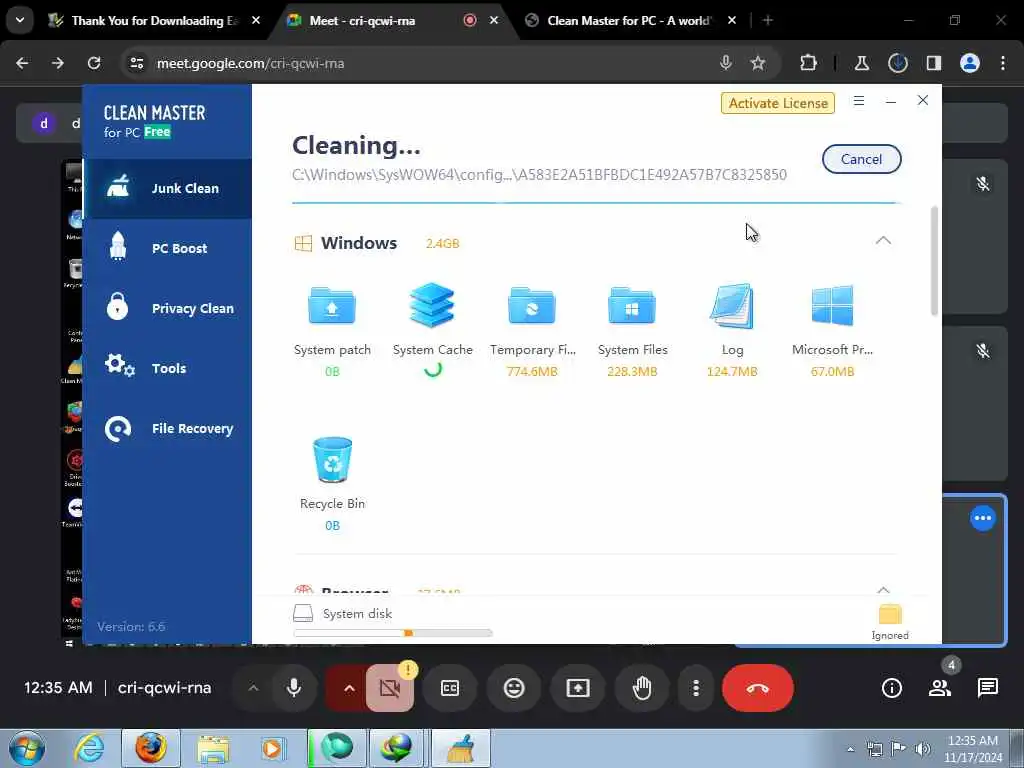Reload the current Chrome page

(94, 63)
